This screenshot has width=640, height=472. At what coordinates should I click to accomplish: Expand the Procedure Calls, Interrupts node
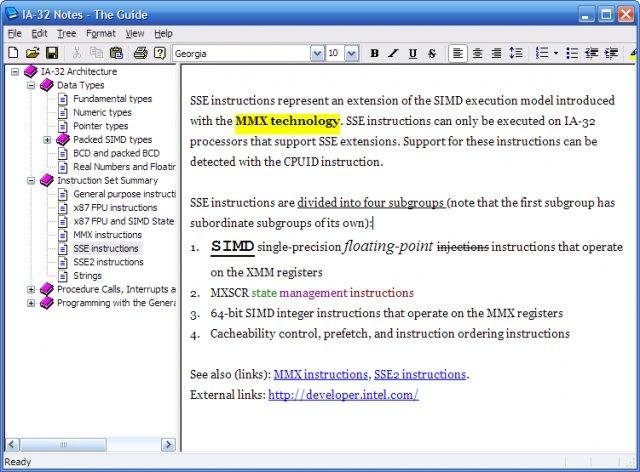point(31,289)
